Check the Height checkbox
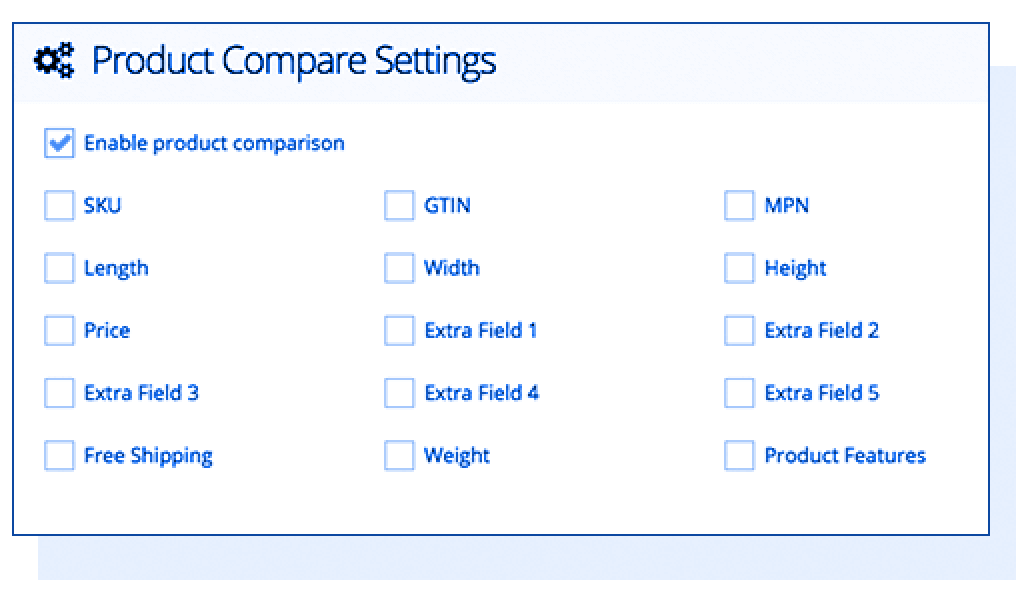 click(738, 268)
